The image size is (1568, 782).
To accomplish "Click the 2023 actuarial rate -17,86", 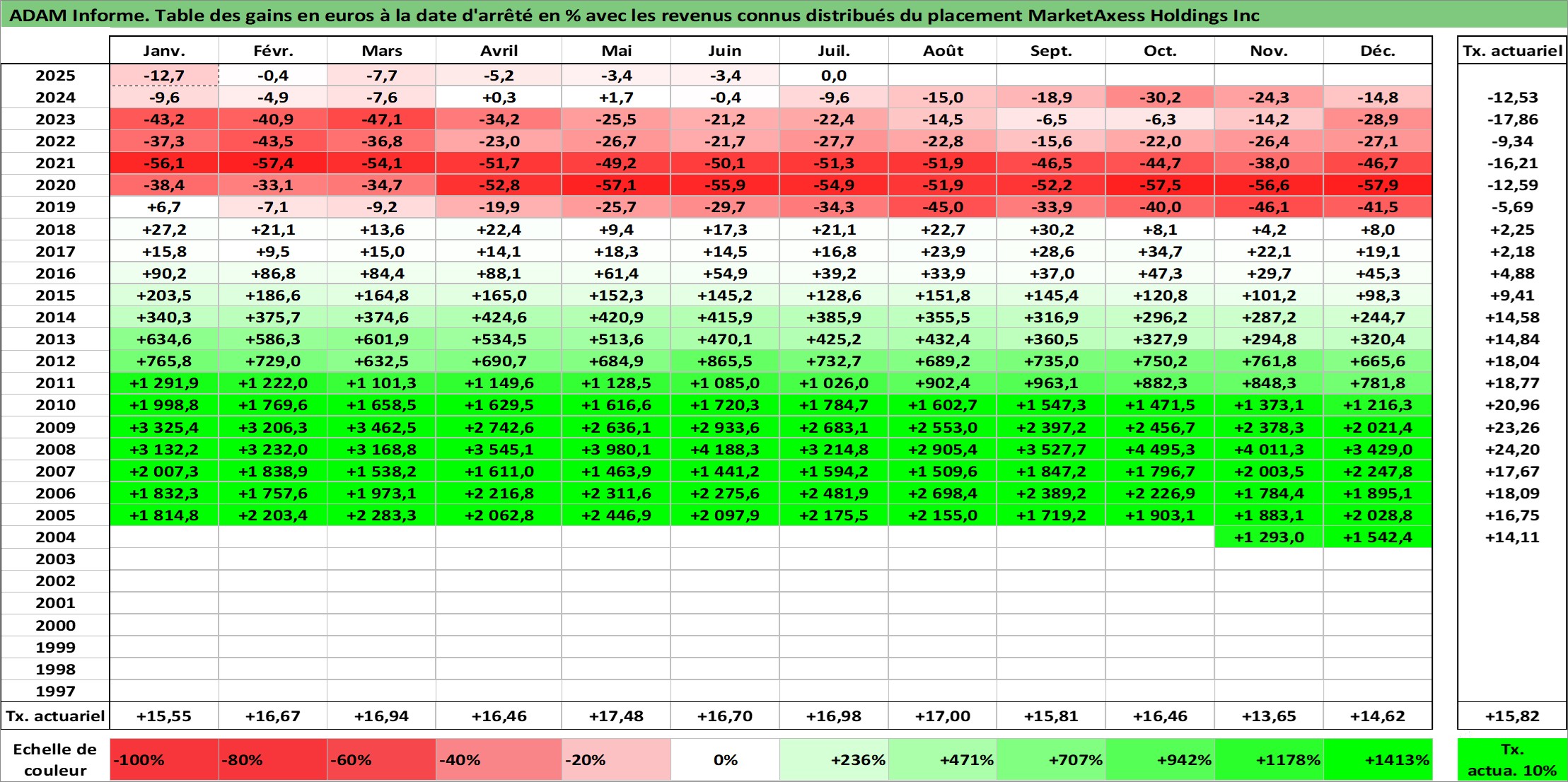I will coord(1512,119).
